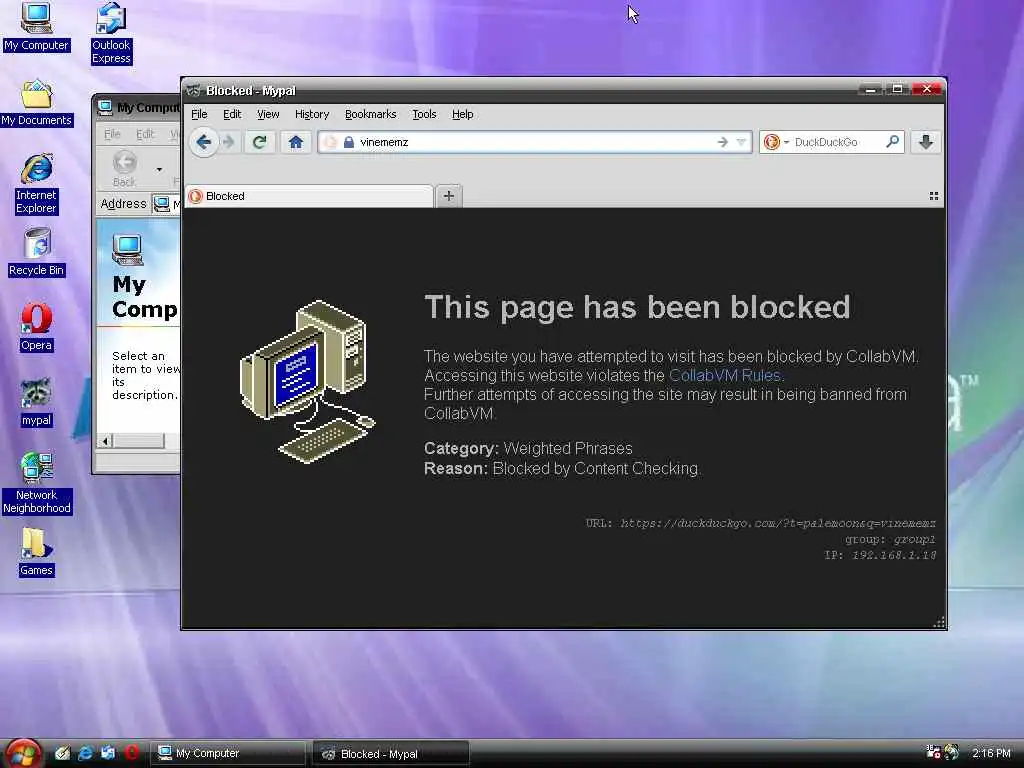Select the Network Neighborhood desktop icon
The image size is (1024, 768).
click(37, 484)
